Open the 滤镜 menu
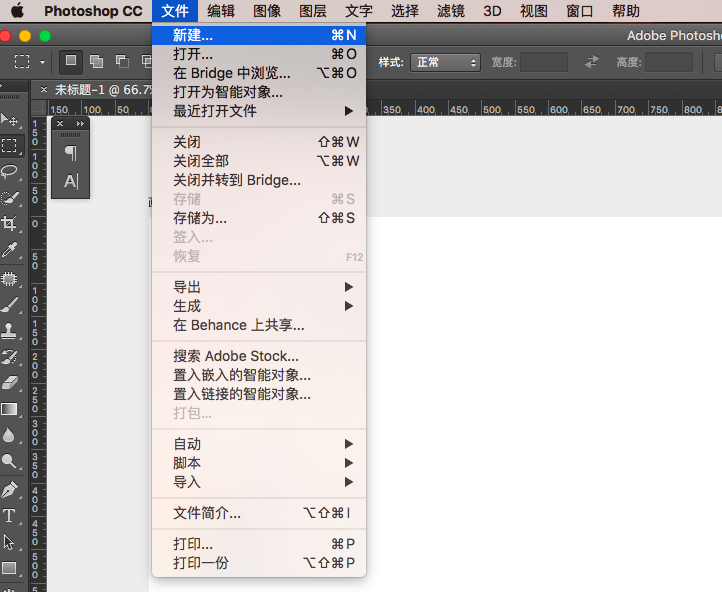The width and height of the screenshot is (722, 592). coord(451,11)
